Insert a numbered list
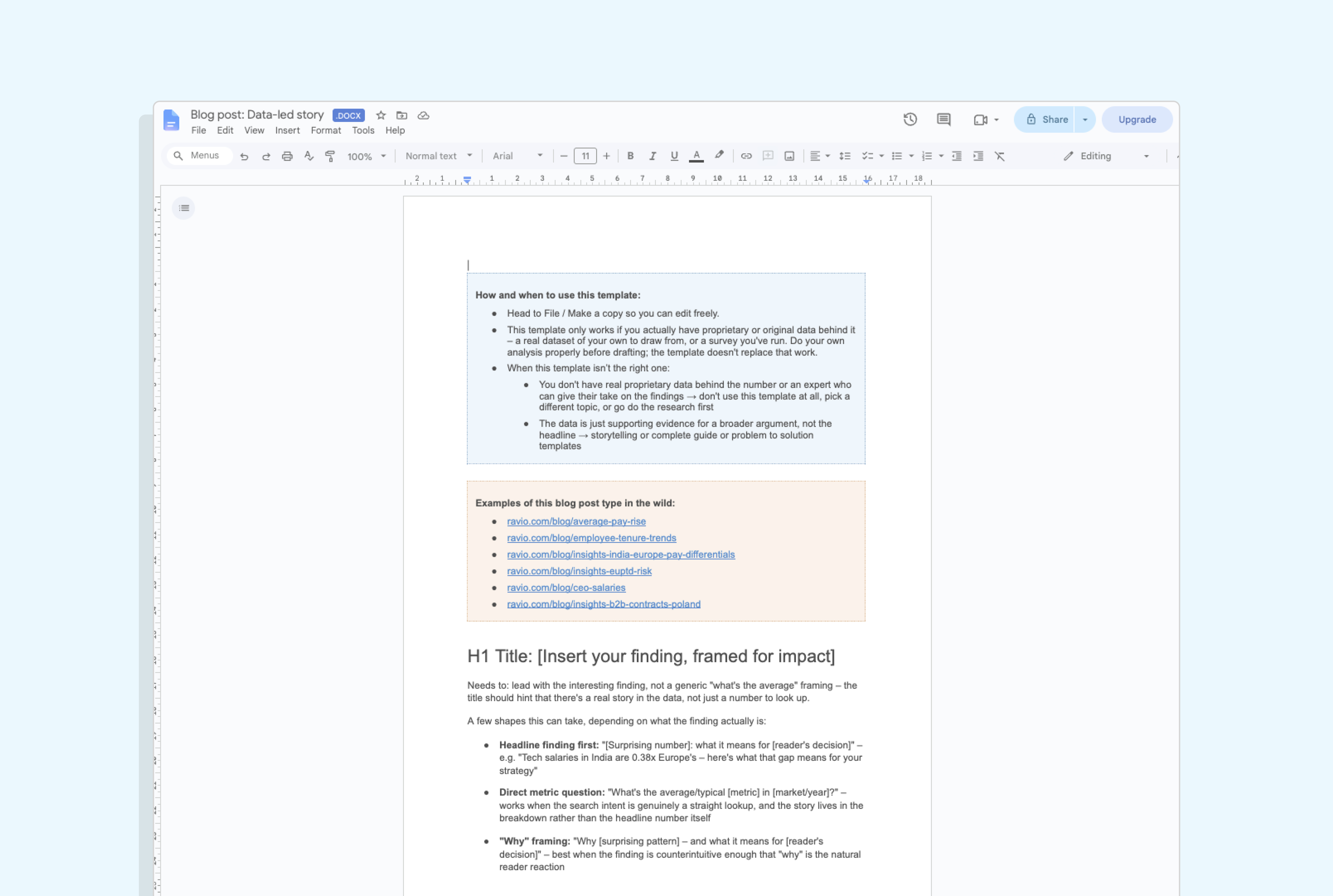 [927, 156]
